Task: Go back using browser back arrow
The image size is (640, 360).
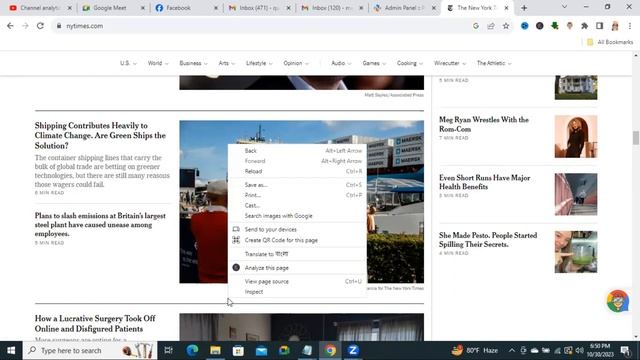Action: (x=10, y=26)
